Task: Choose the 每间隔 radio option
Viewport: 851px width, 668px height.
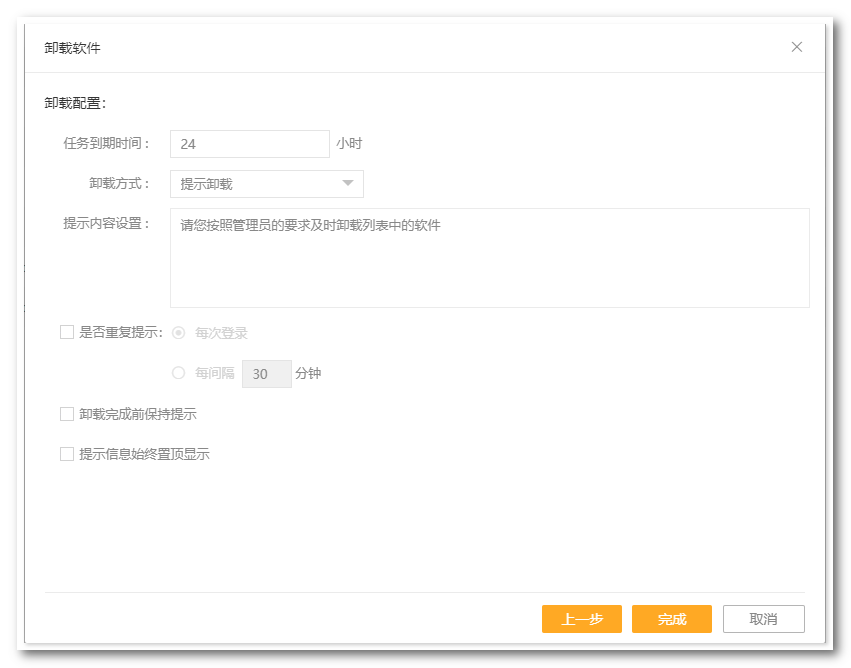Action: (x=179, y=373)
